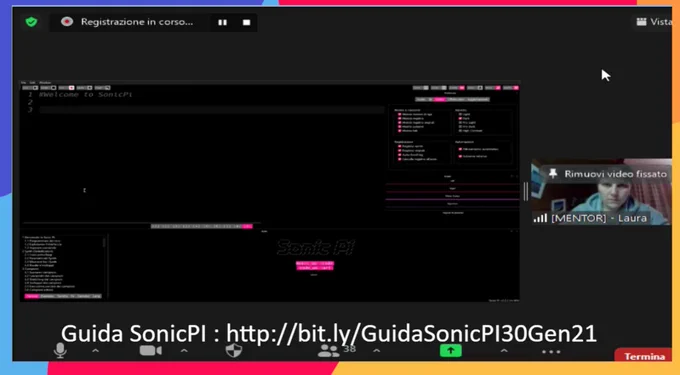
Task: Toggle the Zoom camera icon
Action: coord(150,350)
